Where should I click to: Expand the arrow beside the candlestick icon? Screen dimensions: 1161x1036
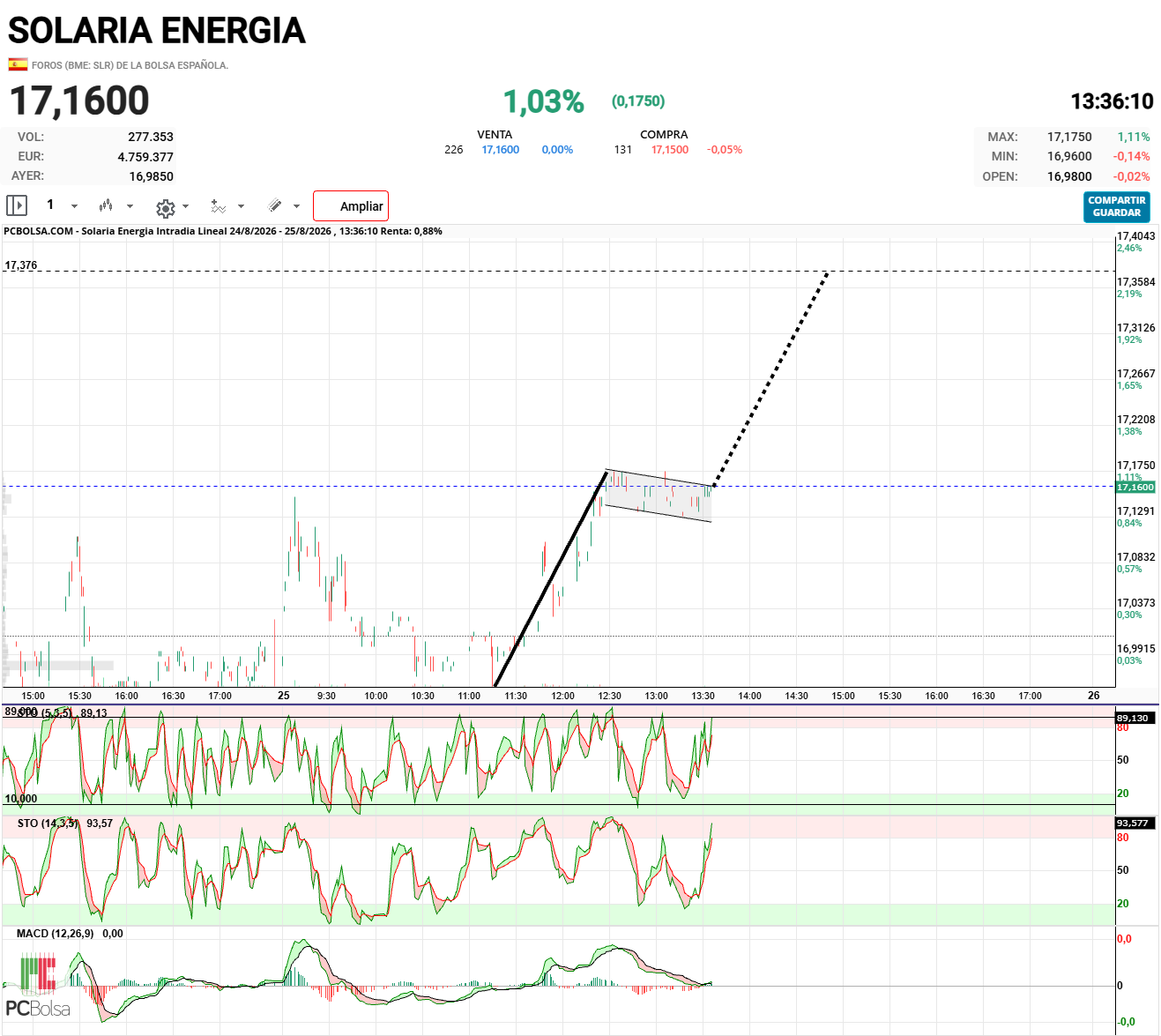coord(130,206)
